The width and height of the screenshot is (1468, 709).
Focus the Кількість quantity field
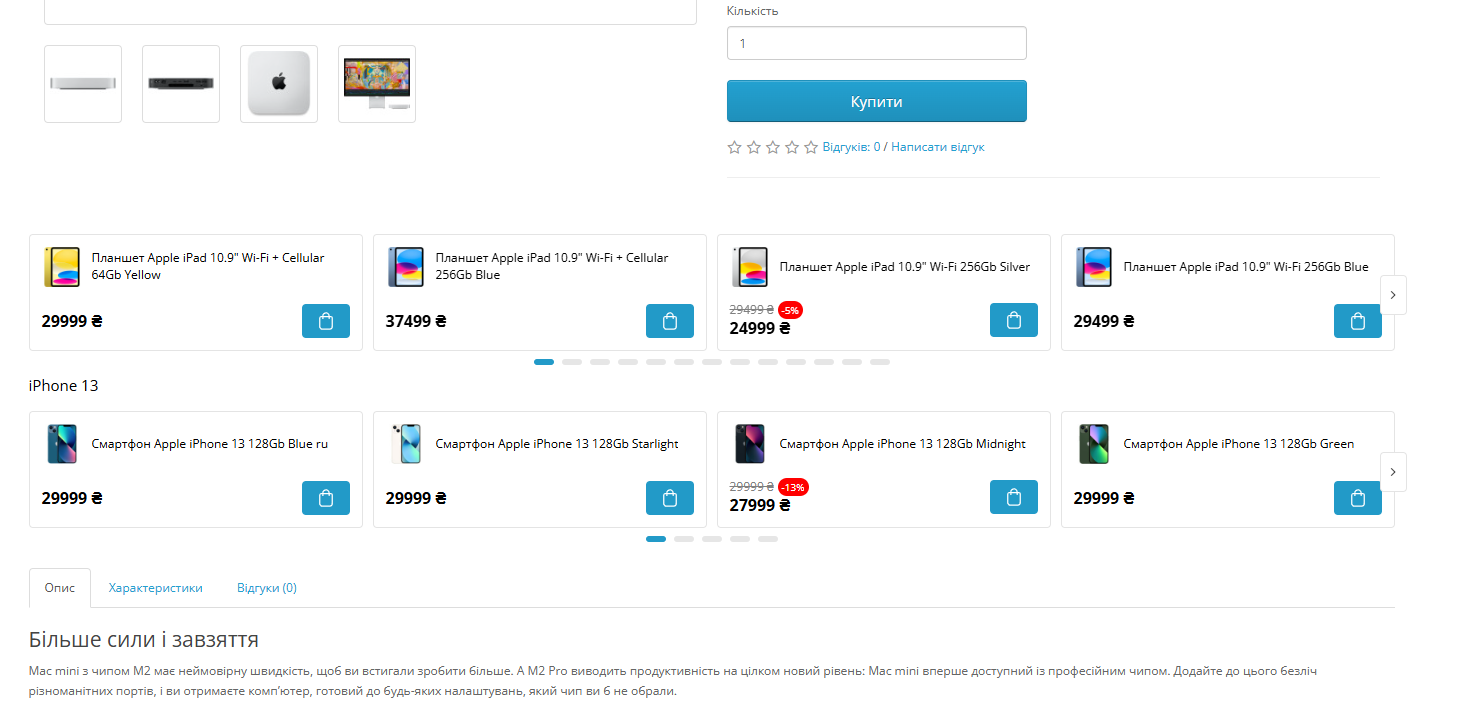pos(877,43)
